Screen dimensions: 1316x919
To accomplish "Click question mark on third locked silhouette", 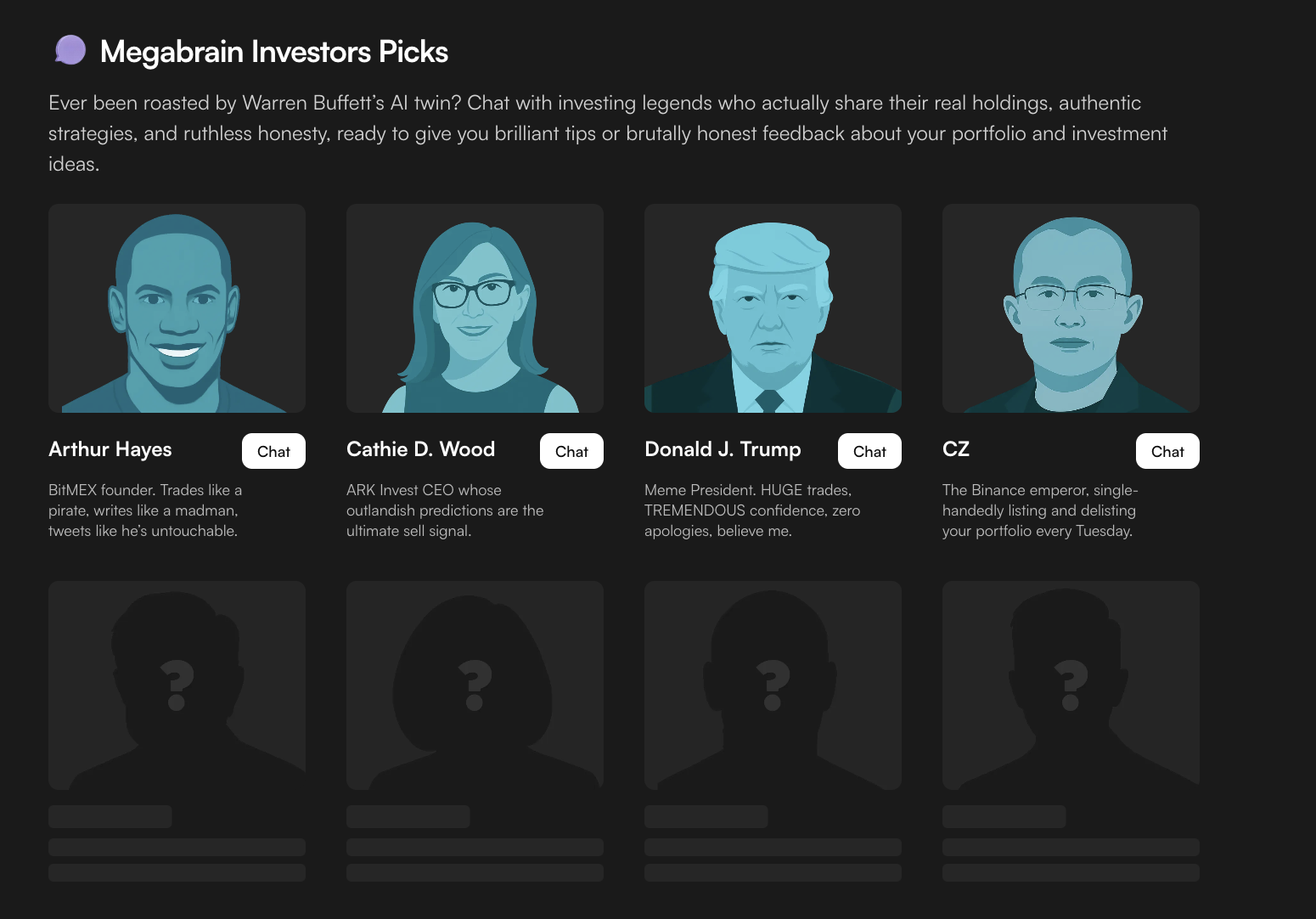I will (773, 685).
